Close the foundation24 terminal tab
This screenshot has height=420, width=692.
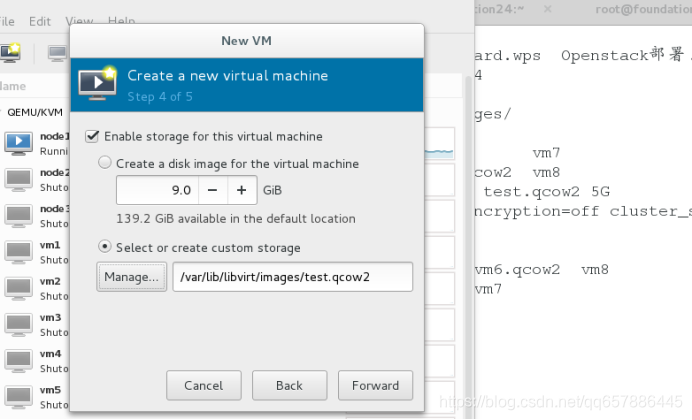pos(547,9)
